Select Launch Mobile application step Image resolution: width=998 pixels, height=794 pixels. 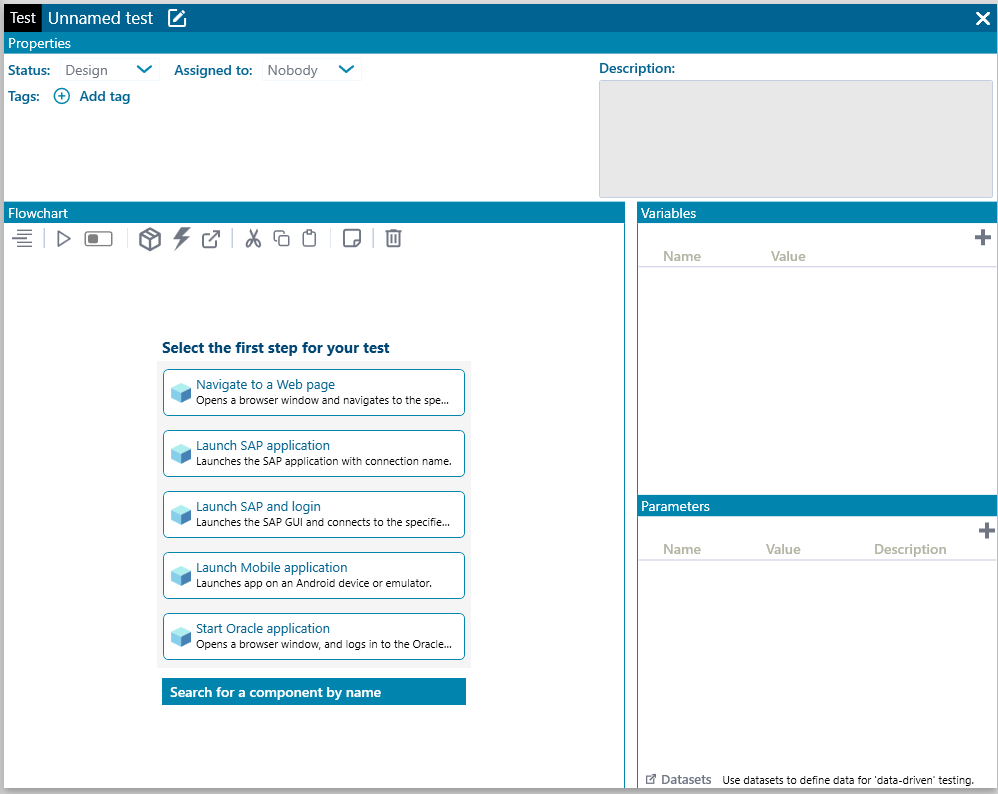[314, 576]
